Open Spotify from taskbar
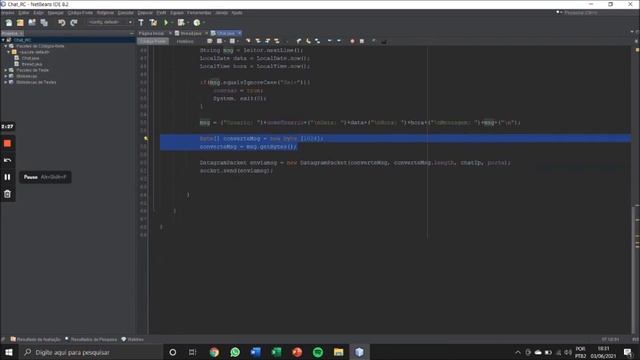This screenshot has width=640, height=360. (318, 352)
